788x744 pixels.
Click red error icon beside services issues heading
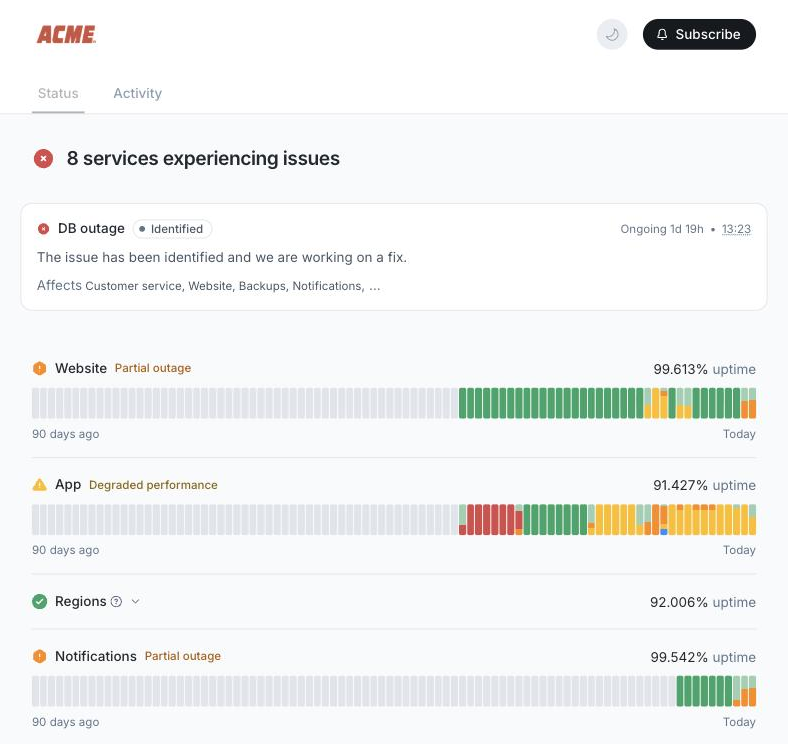click(x=43, y=158)
